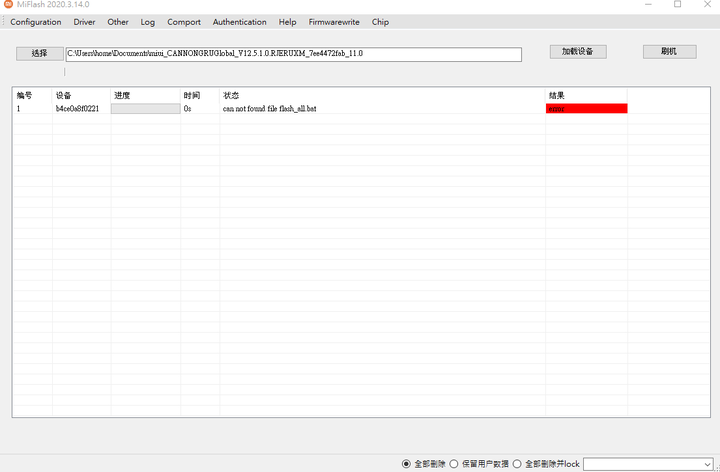Open the Driver menu

pyautogui.click(x=84, y=22)
